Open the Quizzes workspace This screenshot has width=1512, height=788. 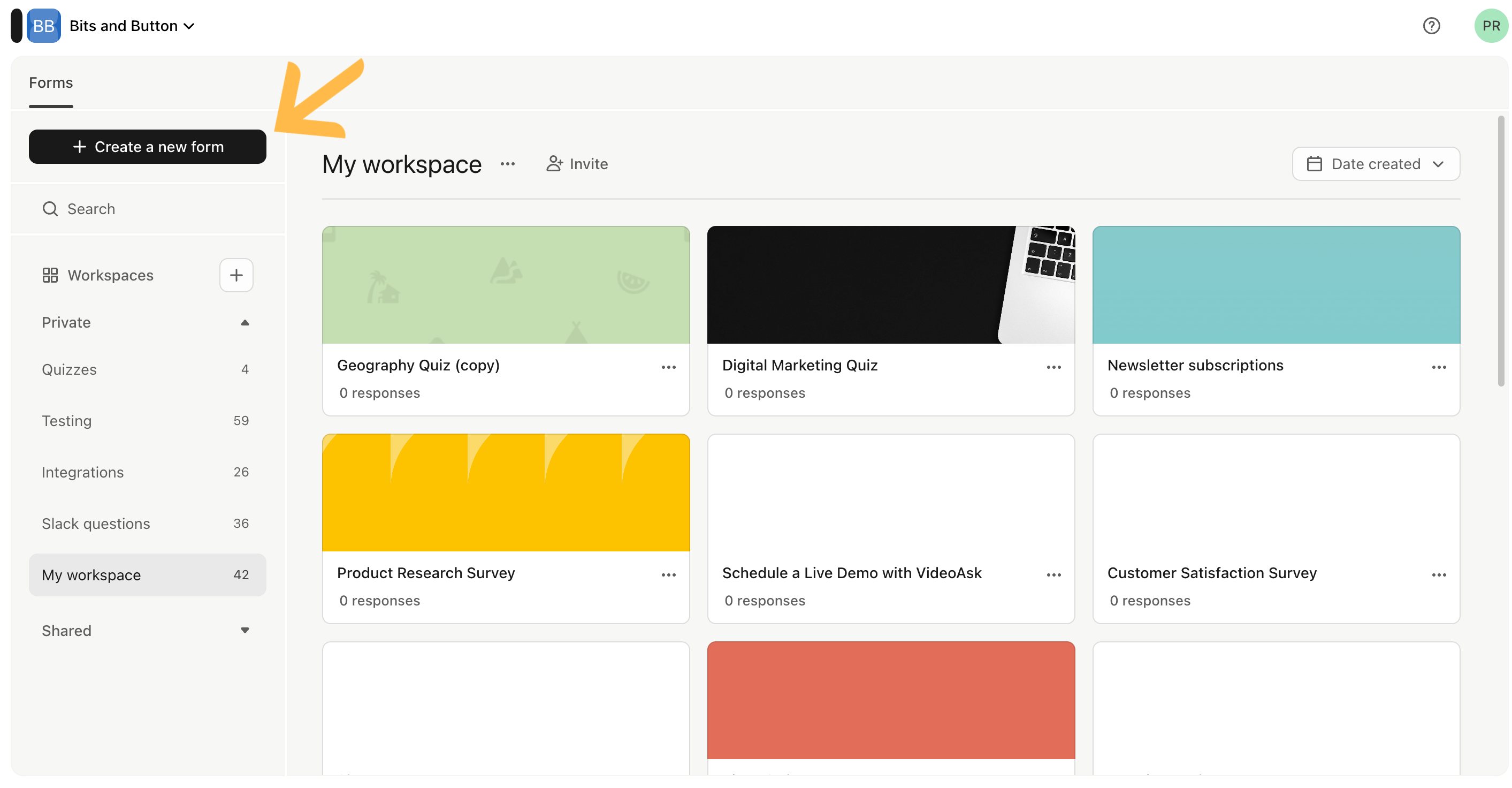pos(147,369)
